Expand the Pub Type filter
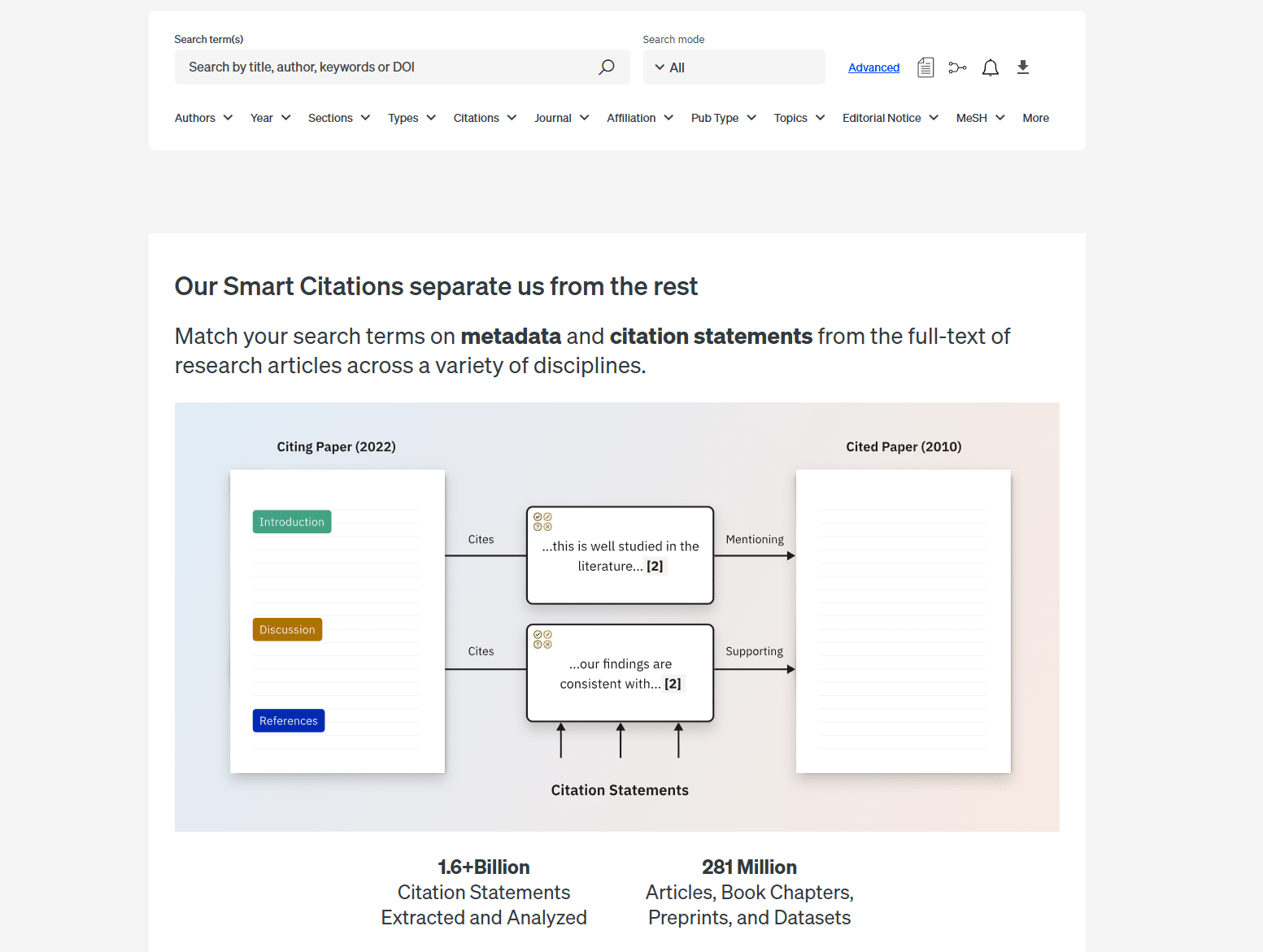Image resolution: width=1263 pixels, height=952 pixels. pos(724,118)
